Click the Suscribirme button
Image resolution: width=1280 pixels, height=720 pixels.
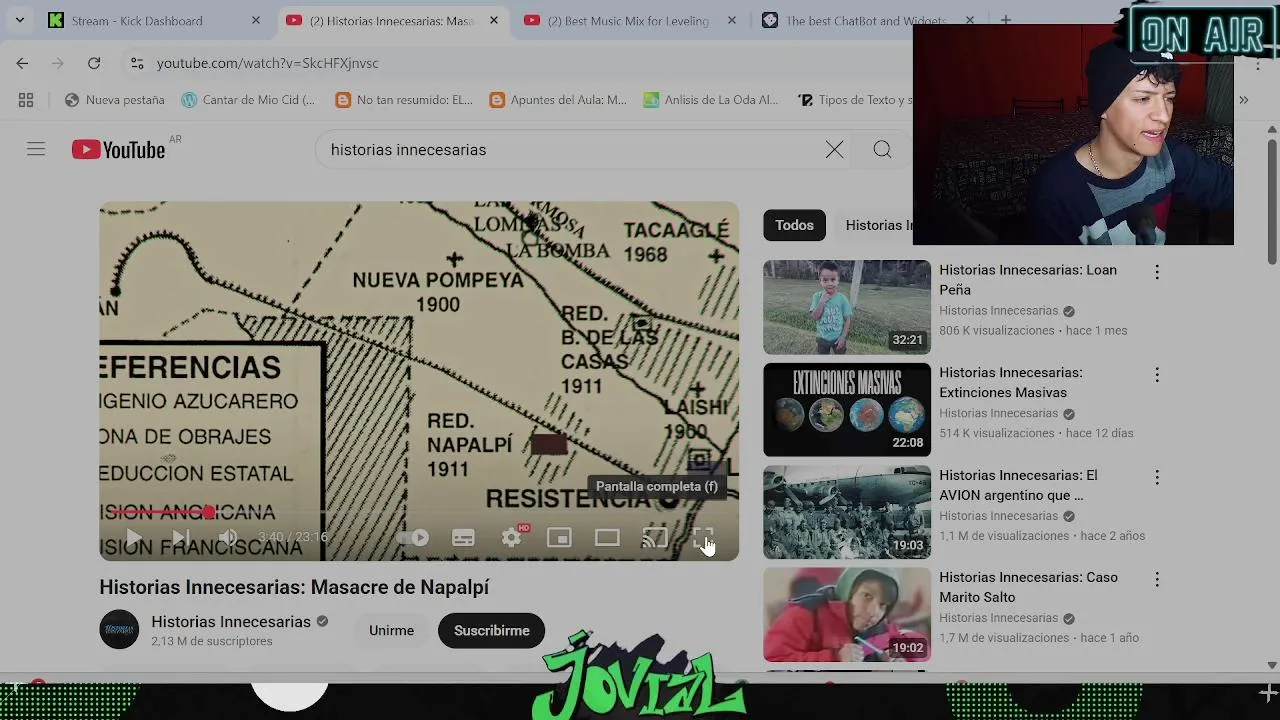click(x=492, y=631)
